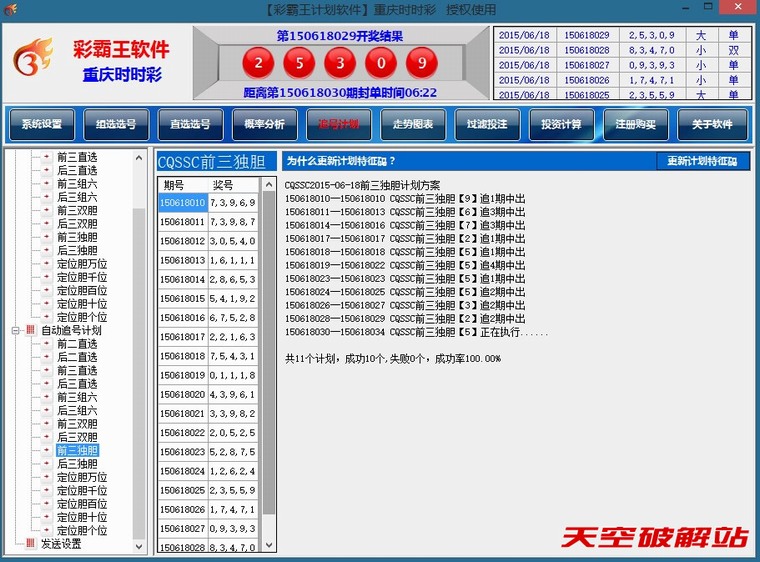
Task: Select 前二直选 in the plan tree
Action: (77, 344)
